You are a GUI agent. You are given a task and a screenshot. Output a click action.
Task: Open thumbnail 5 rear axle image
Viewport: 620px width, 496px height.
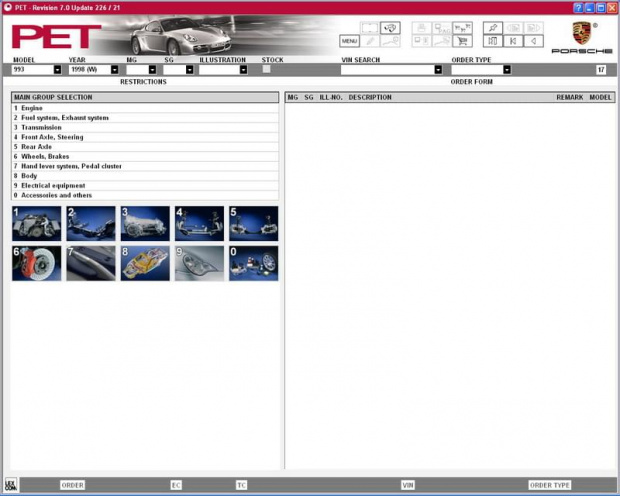tap(253, 223)
